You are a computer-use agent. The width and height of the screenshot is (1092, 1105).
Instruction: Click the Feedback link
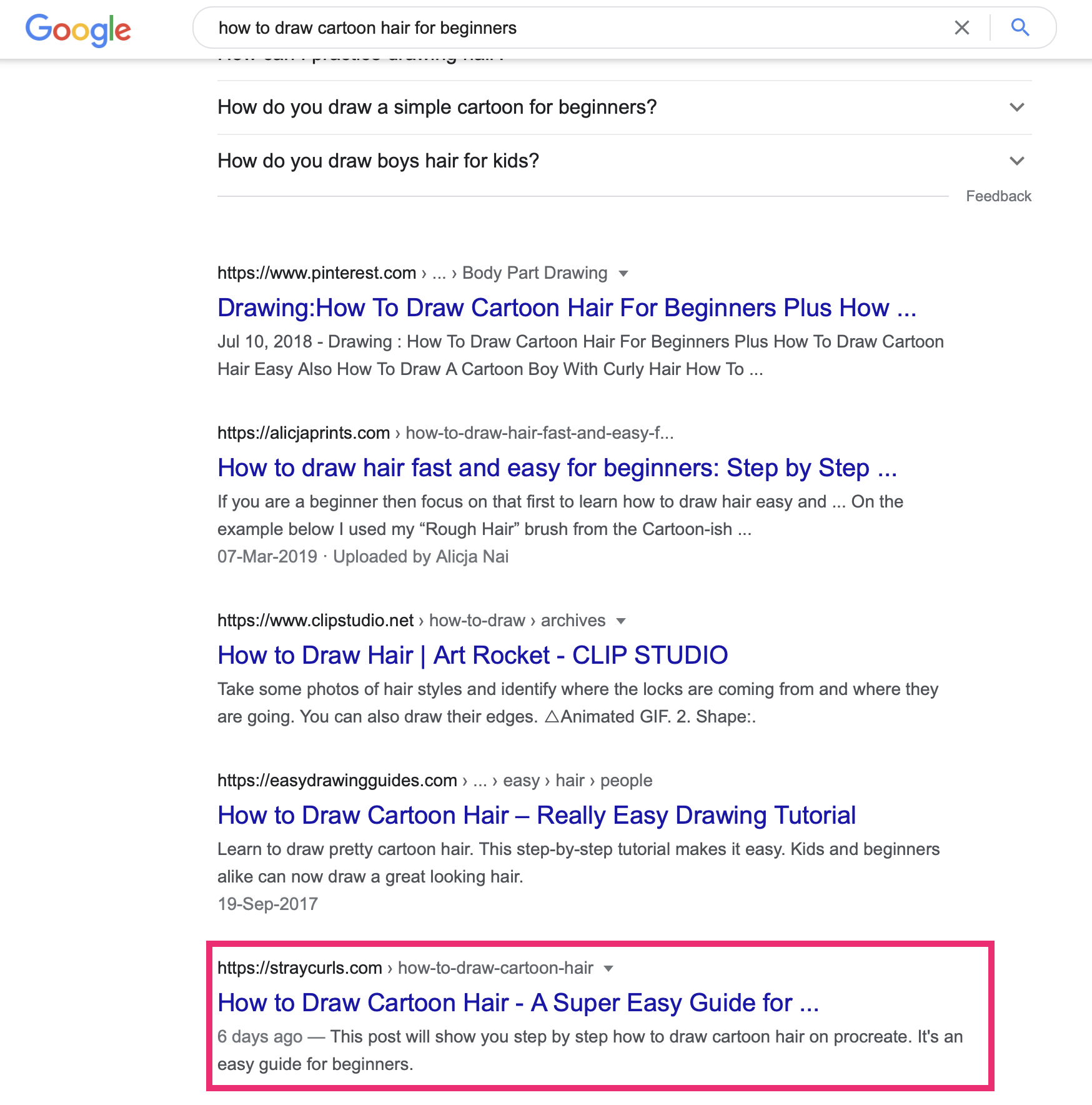click(x=998, y=196)
